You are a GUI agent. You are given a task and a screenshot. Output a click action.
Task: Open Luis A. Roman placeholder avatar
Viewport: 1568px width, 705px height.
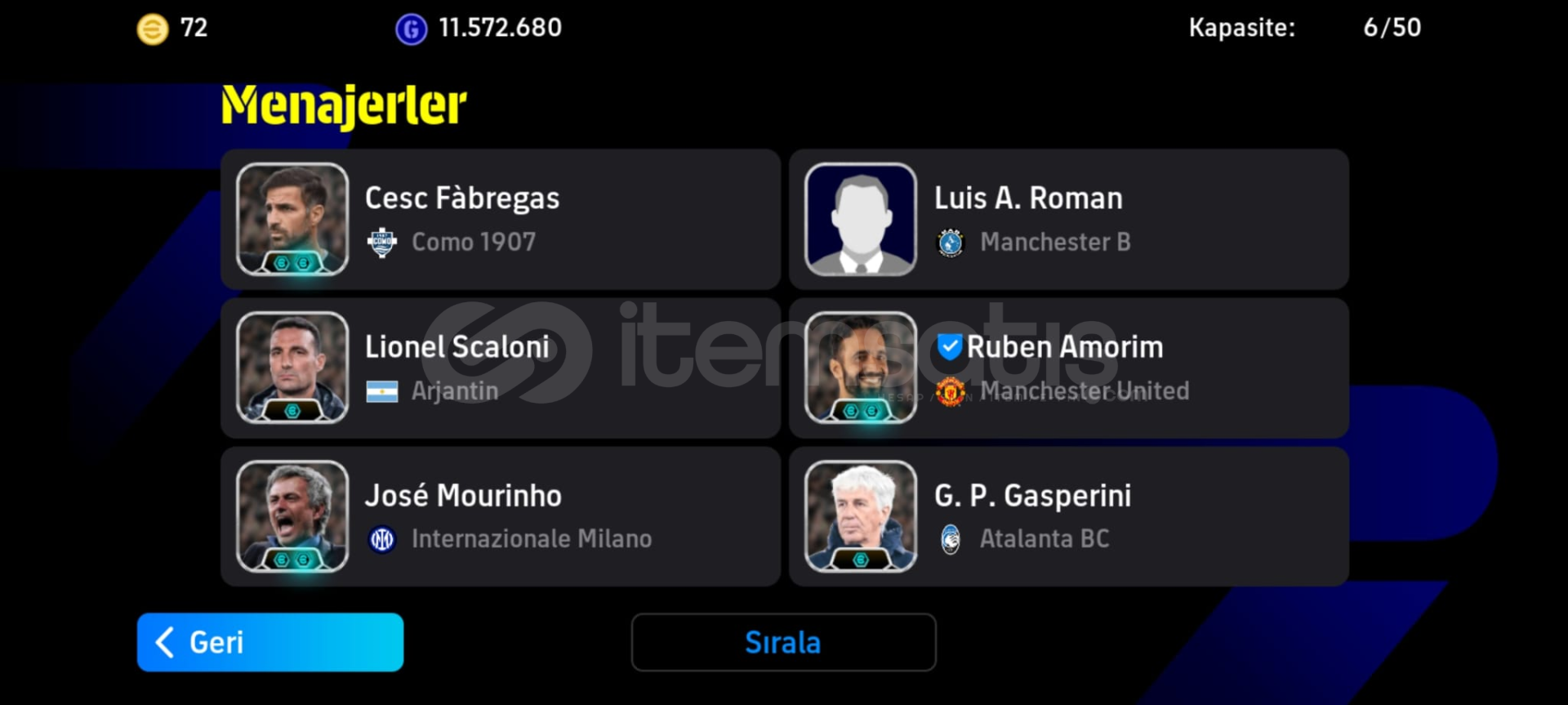(861, 219)
